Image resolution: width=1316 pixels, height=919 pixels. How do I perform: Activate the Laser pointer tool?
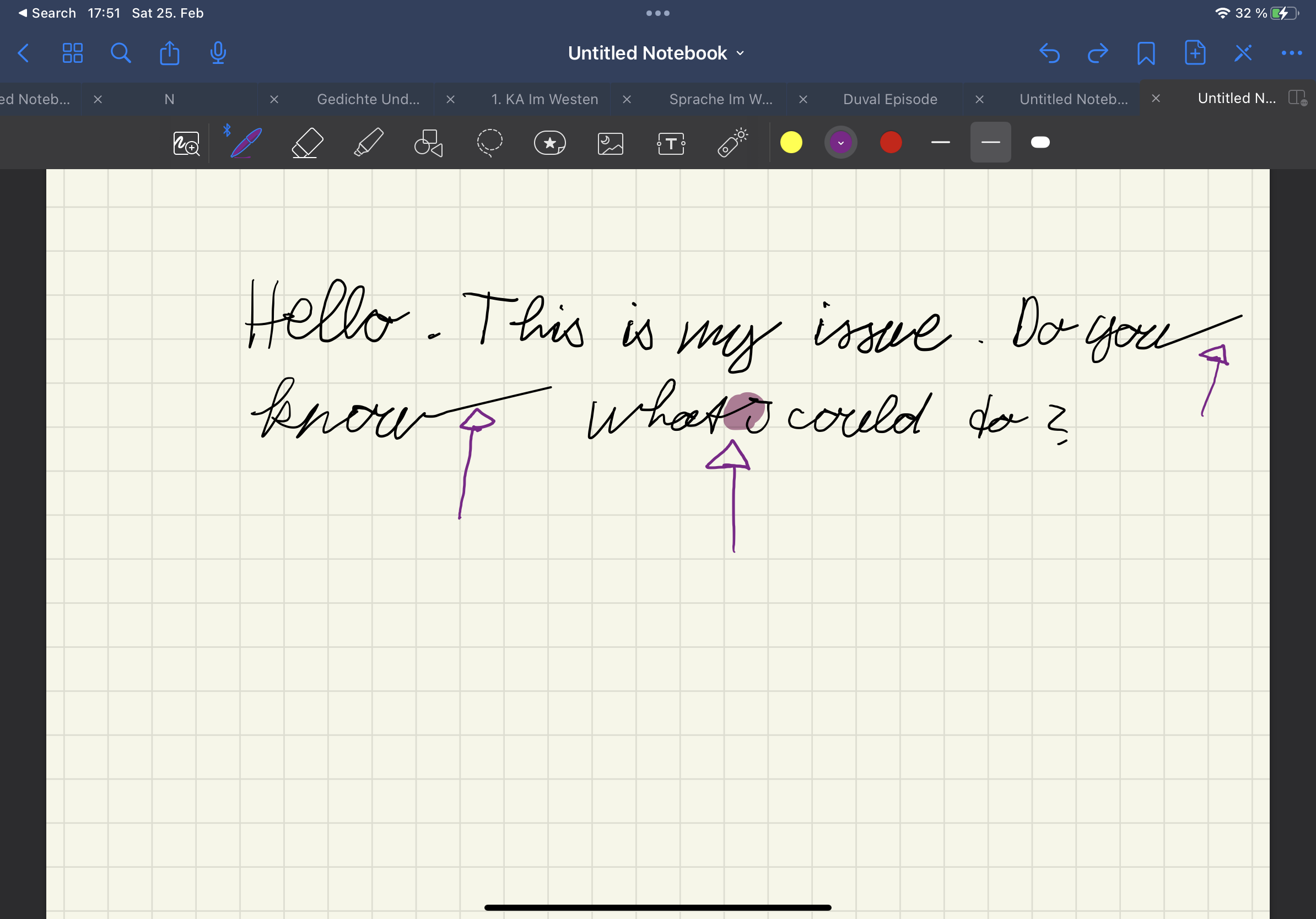click(x=732, y=143)
